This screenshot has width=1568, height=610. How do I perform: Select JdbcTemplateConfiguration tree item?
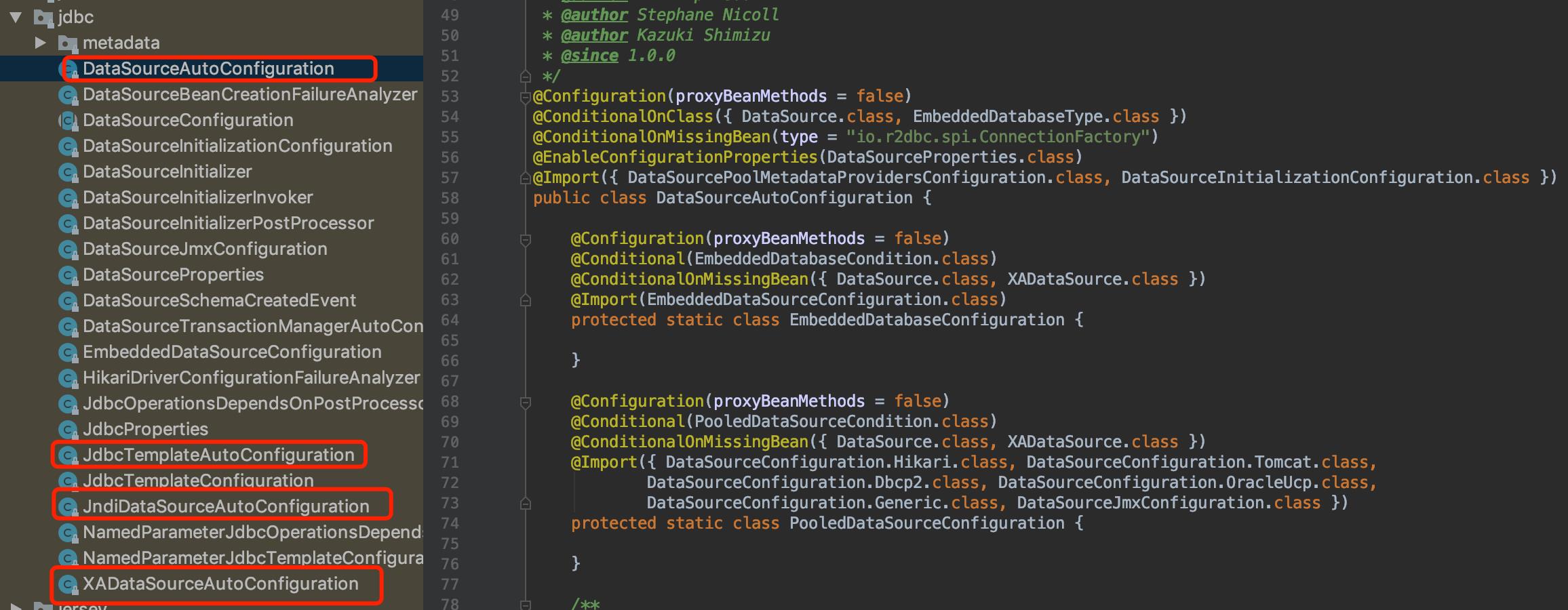[198, 481]
